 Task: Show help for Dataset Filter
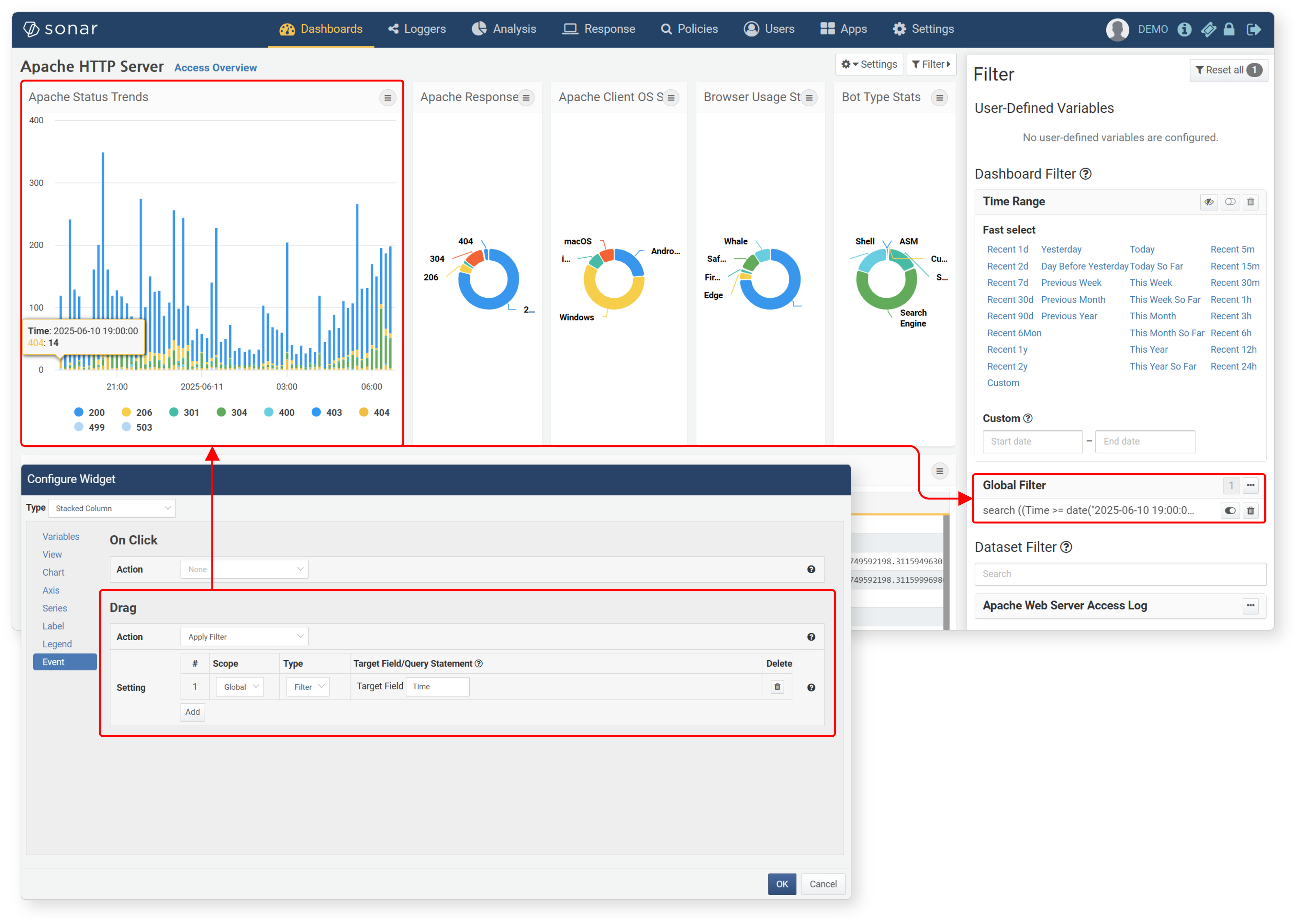click(x=1066, y=547)
